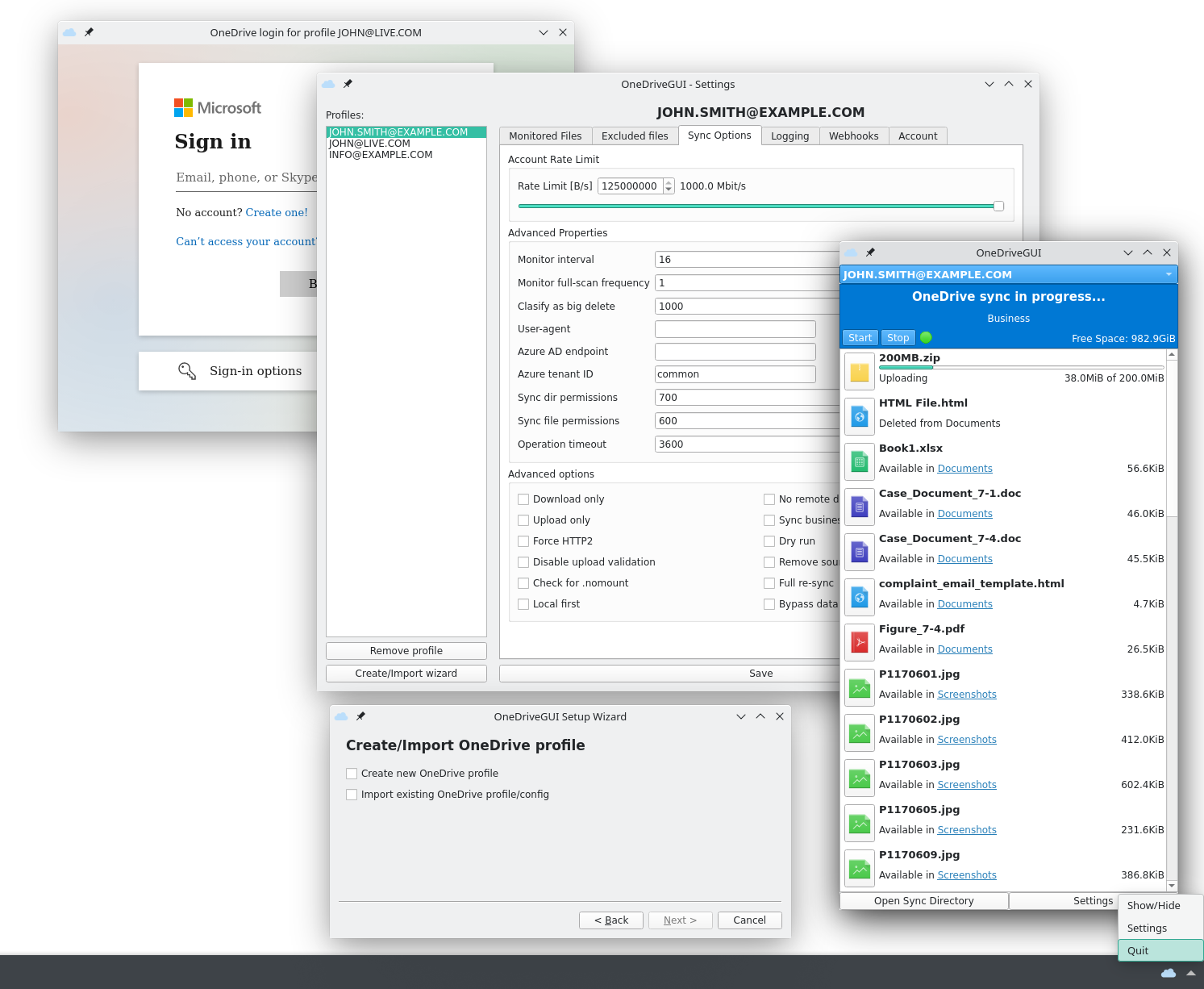Open the Excluded files tab

pyautogui.click(x=635, y=136)
